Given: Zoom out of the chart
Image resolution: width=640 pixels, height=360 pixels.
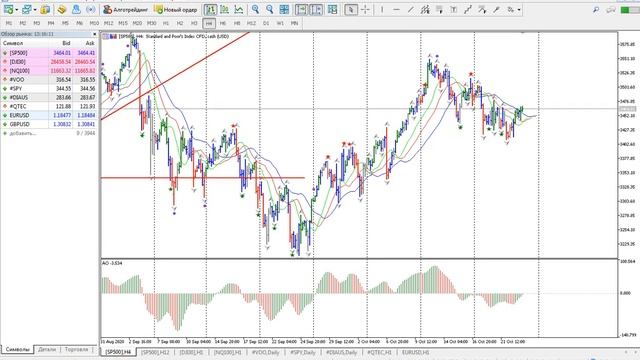Looking at the screenshot, I should [x=270, y=9].
